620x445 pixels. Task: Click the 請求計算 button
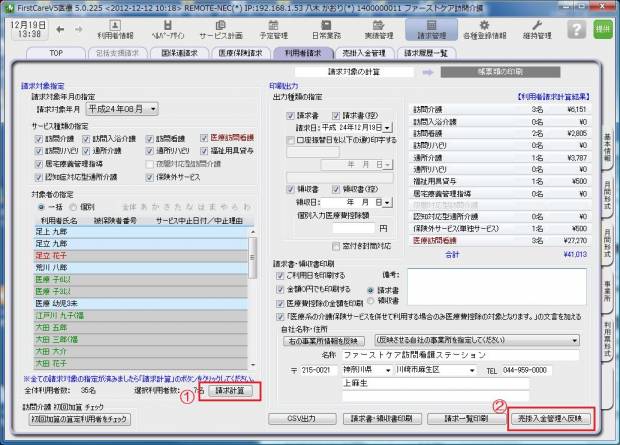pyautogui.click(x=235, y=392)
